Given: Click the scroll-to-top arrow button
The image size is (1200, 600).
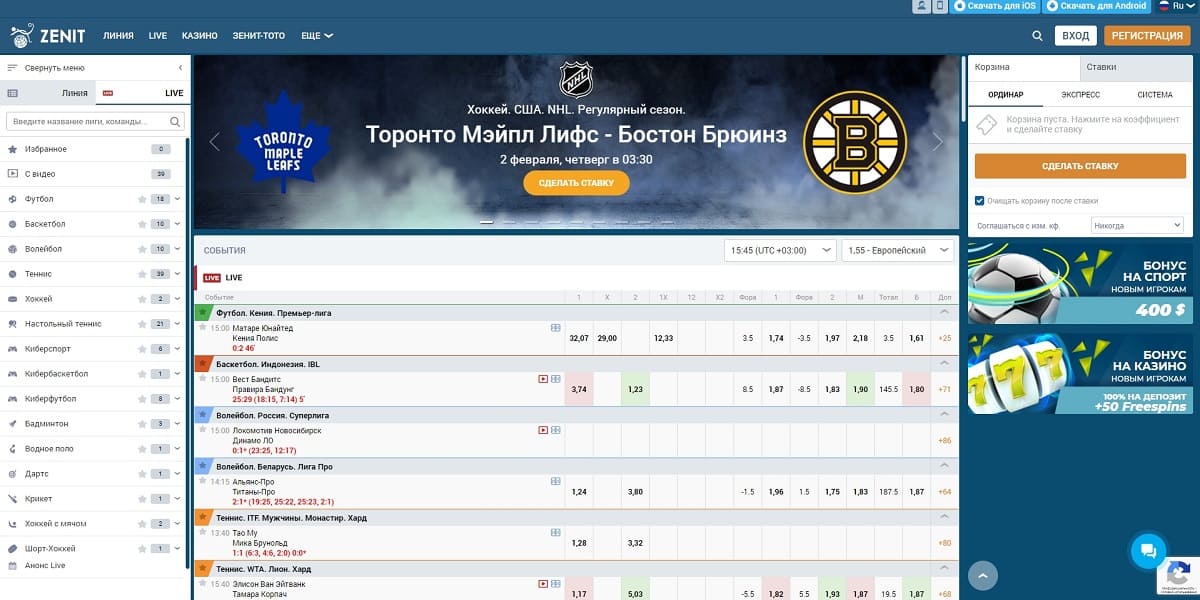Looking at the screenshot, I should tap(983, 575).
